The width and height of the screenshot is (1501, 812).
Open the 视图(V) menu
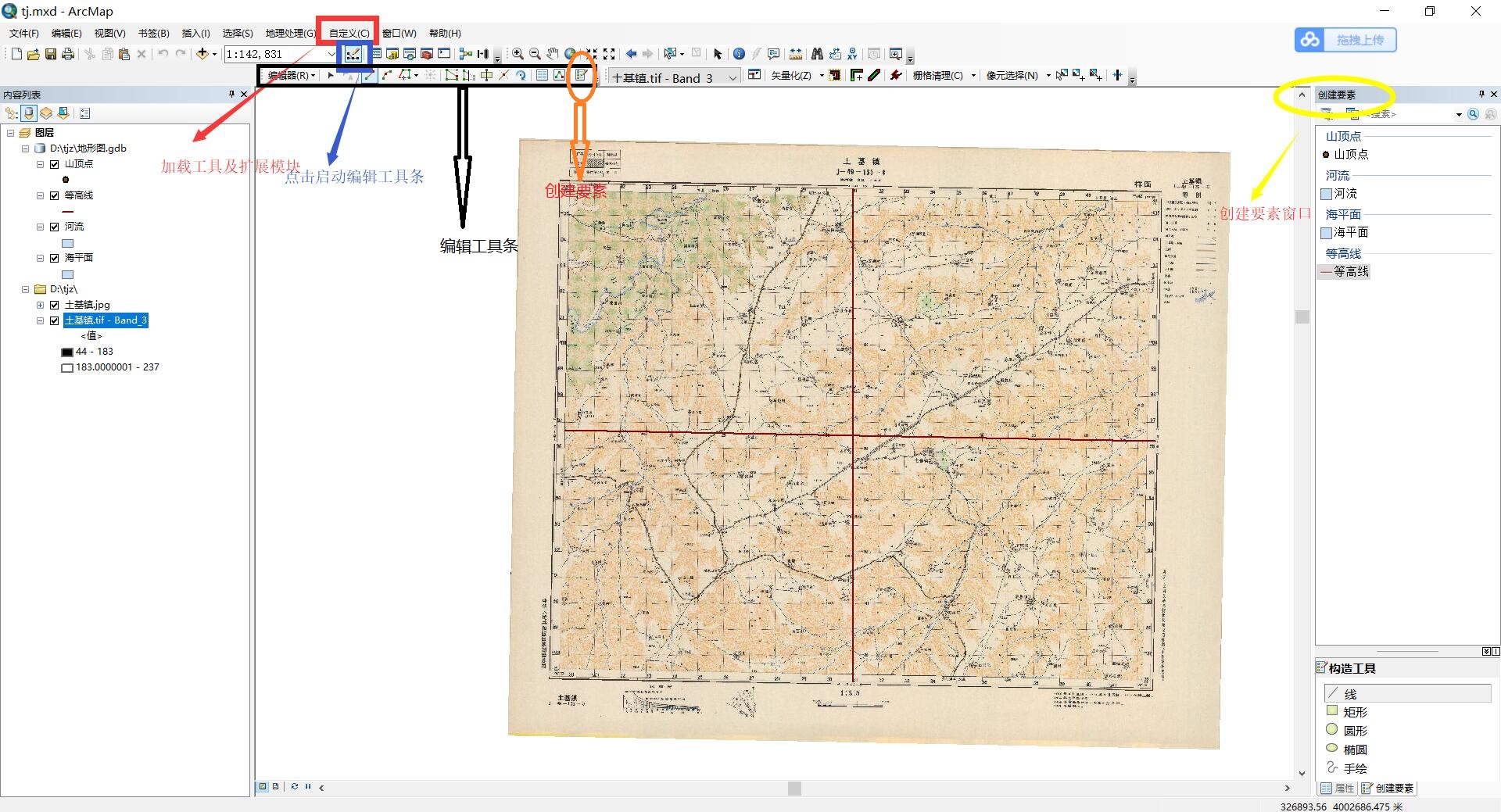[x=109, y=33]
